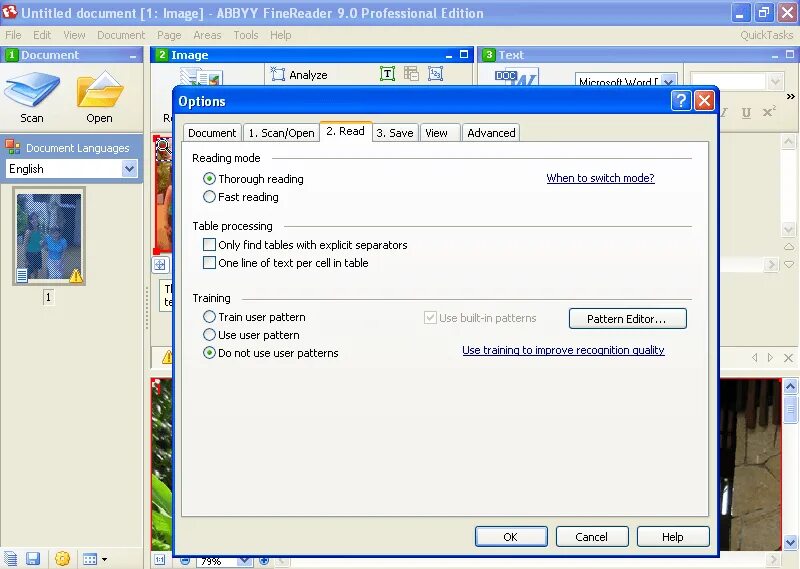Click the yellow gear settings icon
This screenshot has height=569, width=800.
62,559
